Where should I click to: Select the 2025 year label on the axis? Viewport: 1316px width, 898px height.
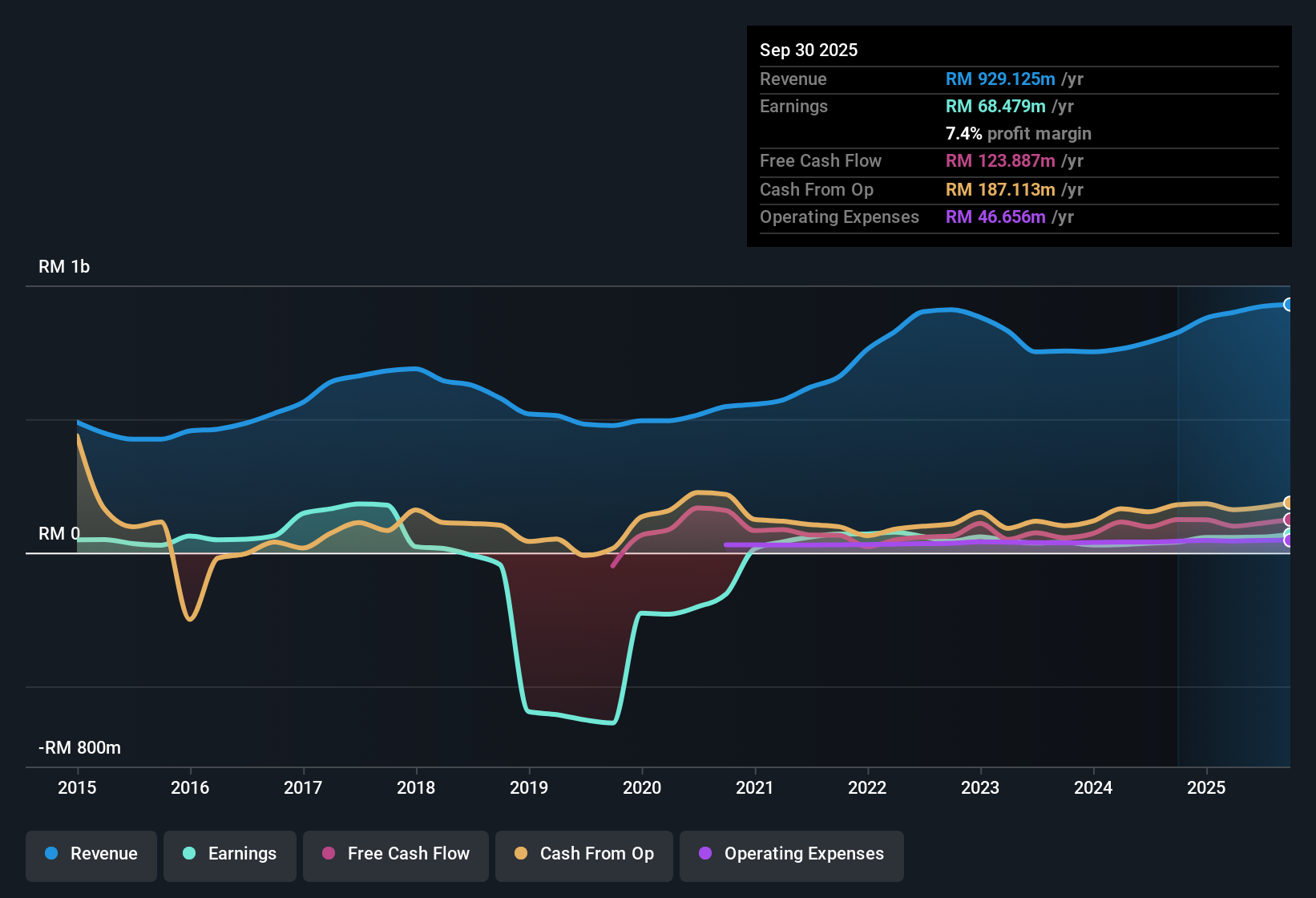click(x=1207, y=788)
